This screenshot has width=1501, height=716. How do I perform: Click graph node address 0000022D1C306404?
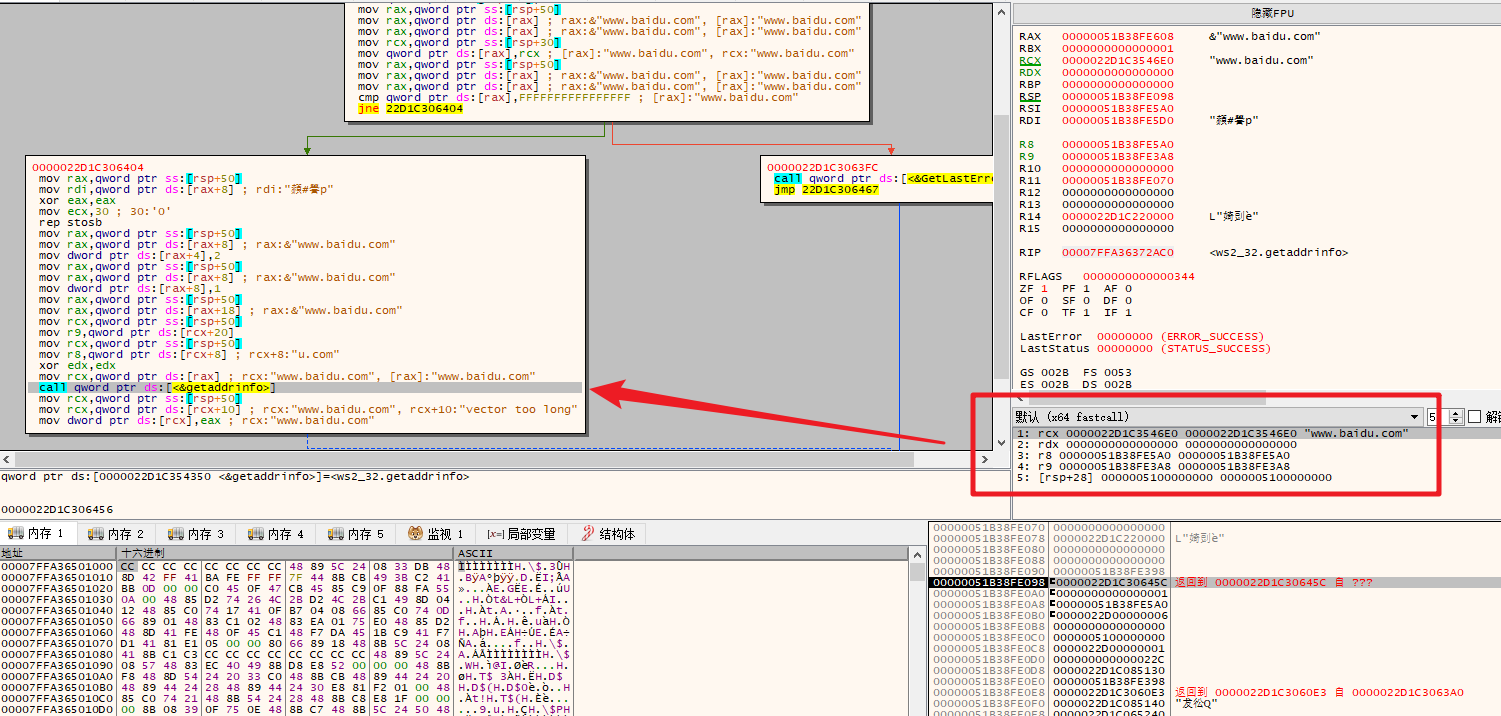click(x=88, y=167)
